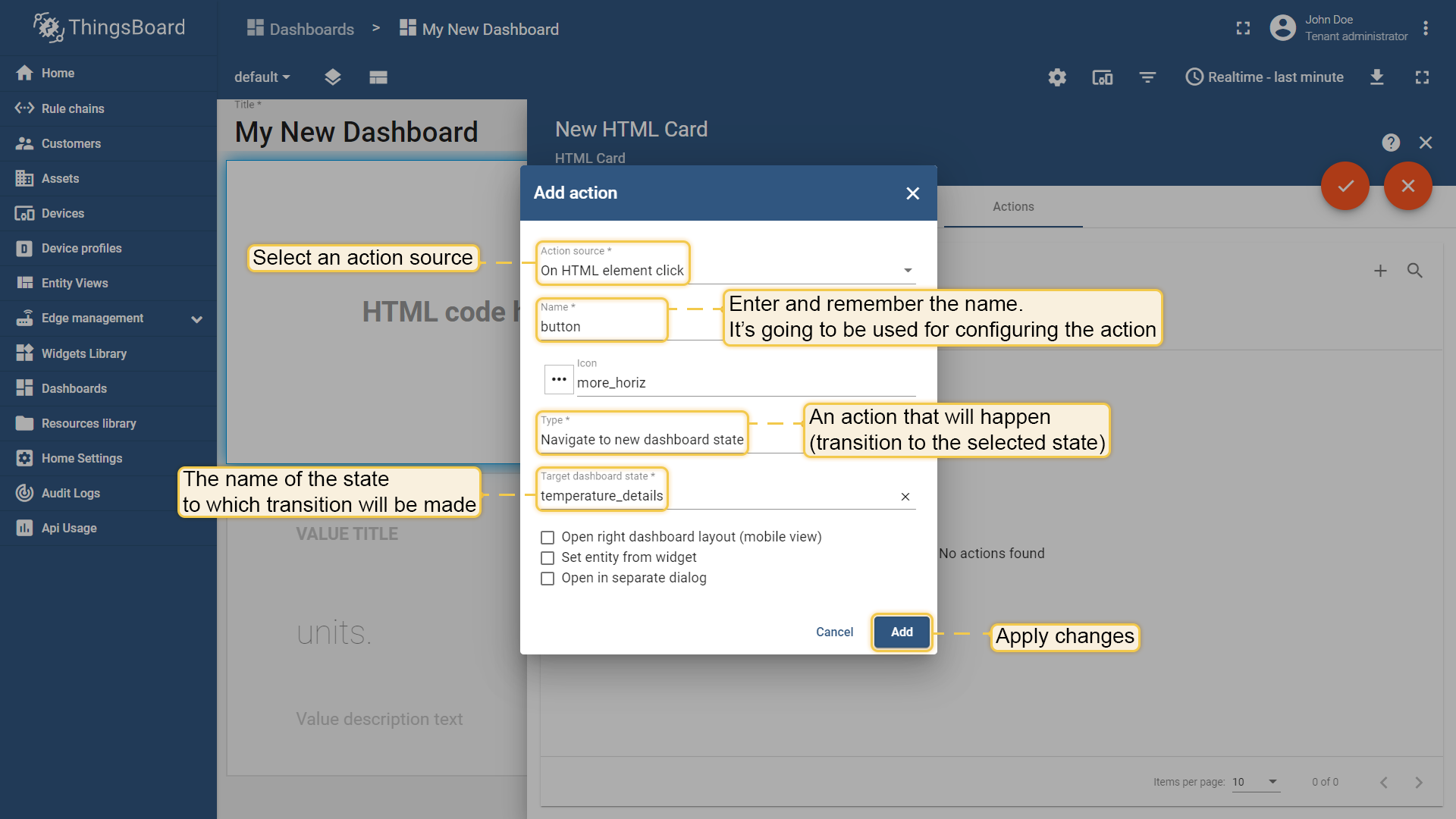This screenshot has height=819, width=1456.
Task: Click the export dashboard download icon
Action: 1377,77
